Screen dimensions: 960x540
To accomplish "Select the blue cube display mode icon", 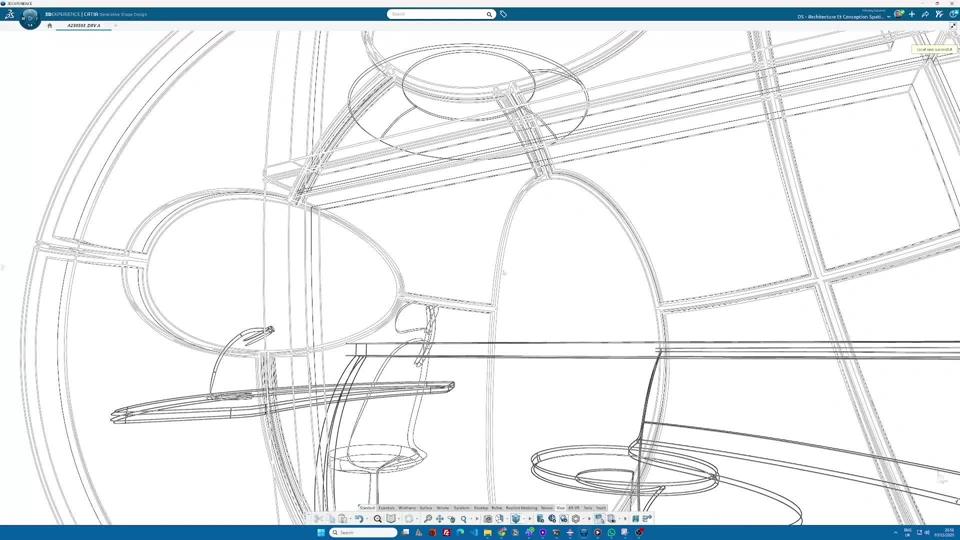I will coord(516,519).
